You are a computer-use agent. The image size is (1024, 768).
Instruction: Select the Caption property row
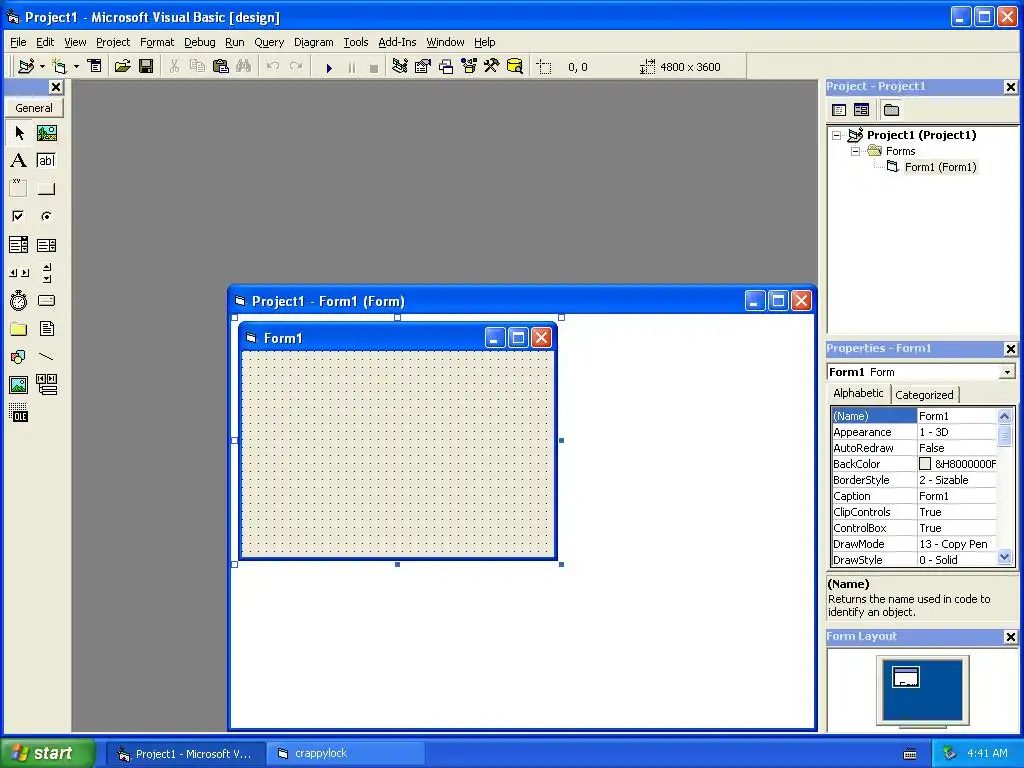click(x=914, y=496)
